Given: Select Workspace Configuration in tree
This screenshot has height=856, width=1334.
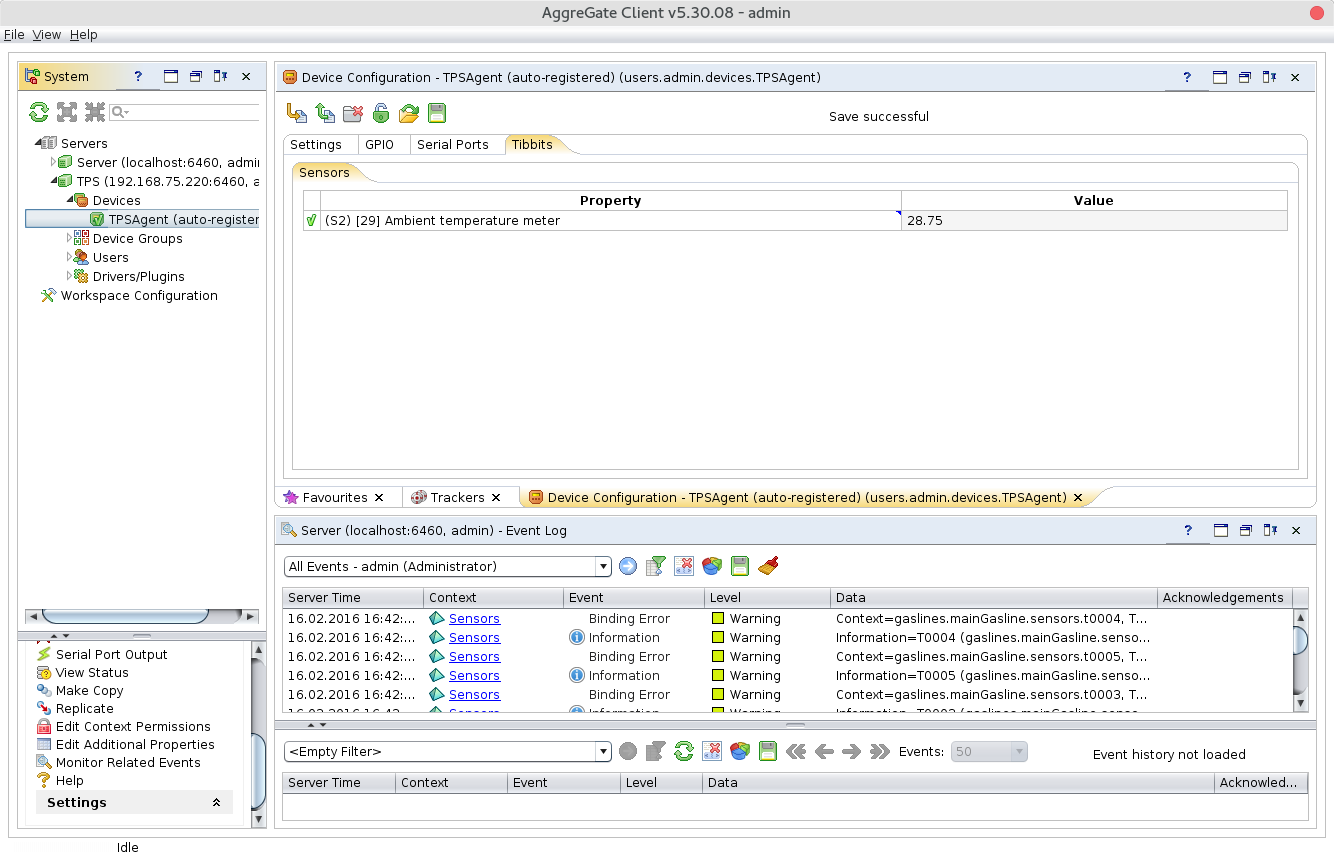Looking at the screenshot, I should point(139,295).
